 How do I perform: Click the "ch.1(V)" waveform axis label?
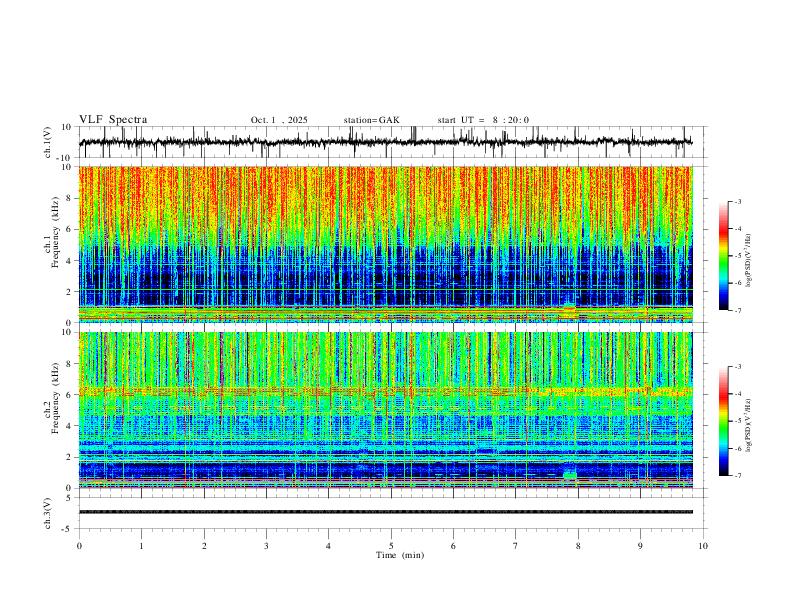pyautogui.click(x=48, y=142)
